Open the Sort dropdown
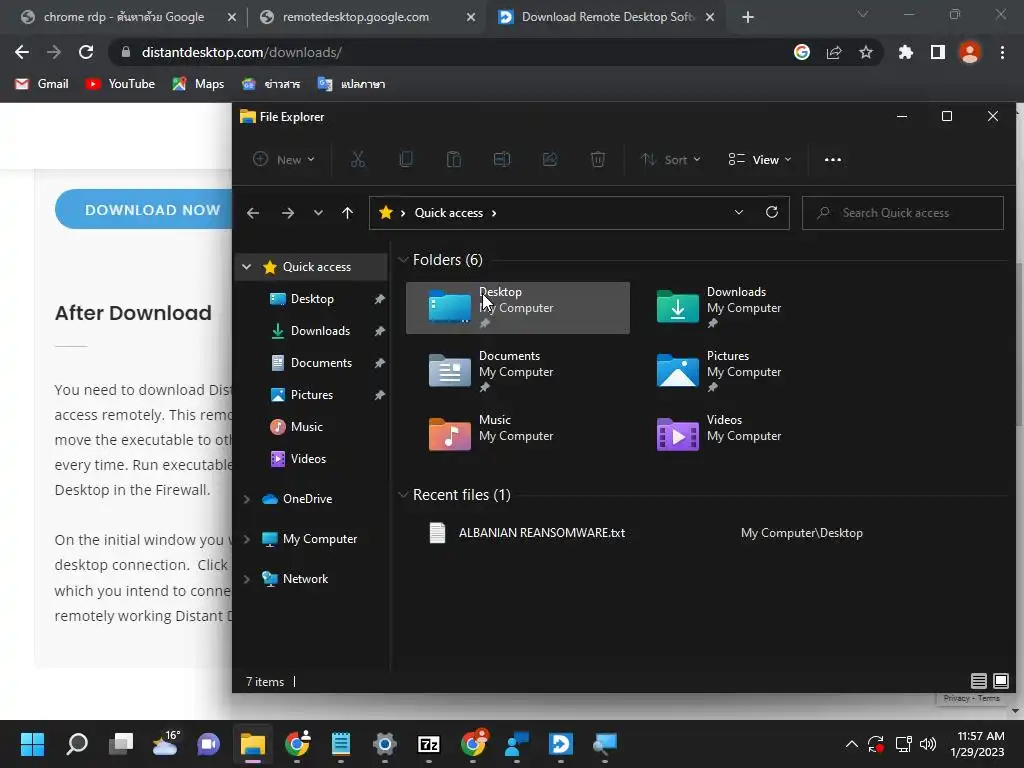This screenshot has width=1024, height=768. pos(670,159)
